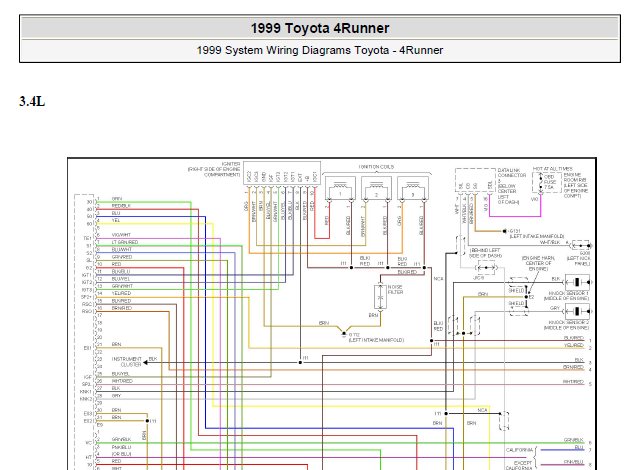Click the 'IGF' terminal label on left connector
The width and height of the screenshot is (624, 470).
pos(88,377)
